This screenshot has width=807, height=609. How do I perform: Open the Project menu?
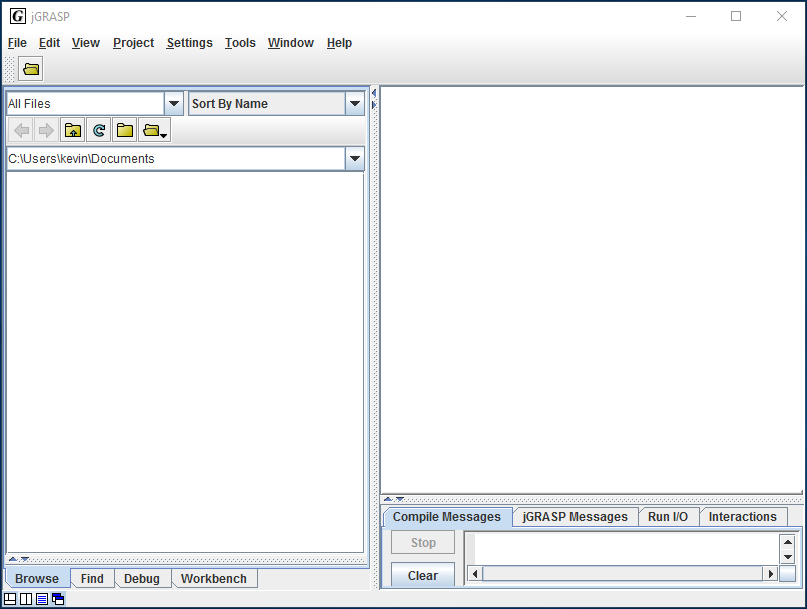[133, 43]
